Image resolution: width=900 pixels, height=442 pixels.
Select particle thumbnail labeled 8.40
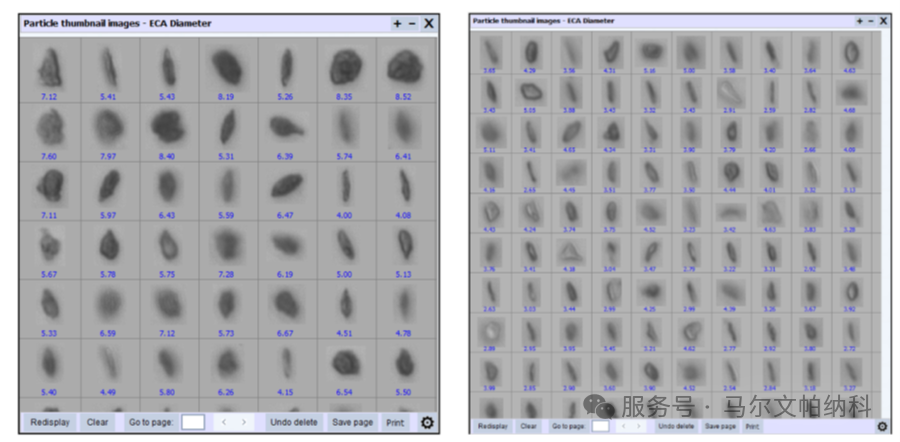[168, 127]
